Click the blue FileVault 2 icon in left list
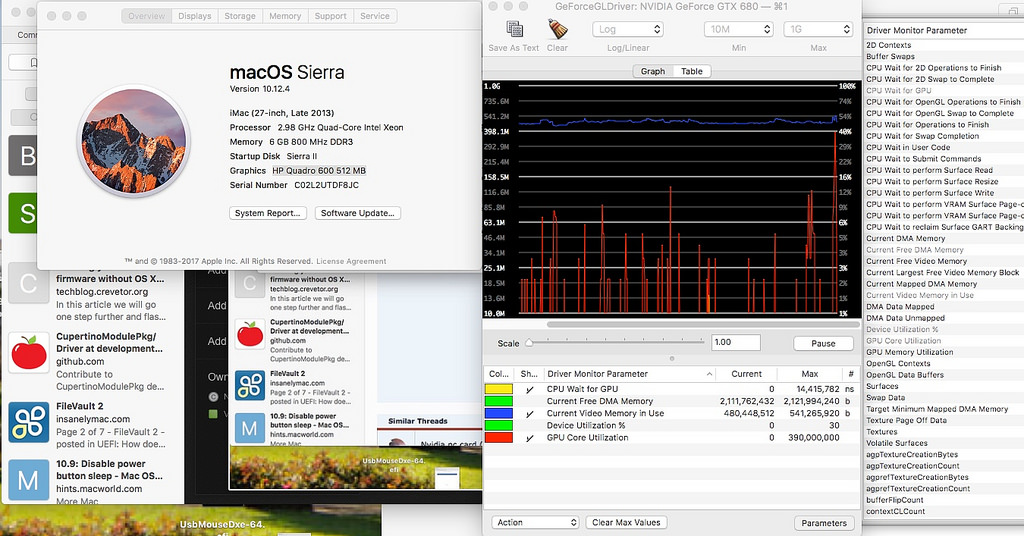The image size is (1024, 536). pos(29,422)
